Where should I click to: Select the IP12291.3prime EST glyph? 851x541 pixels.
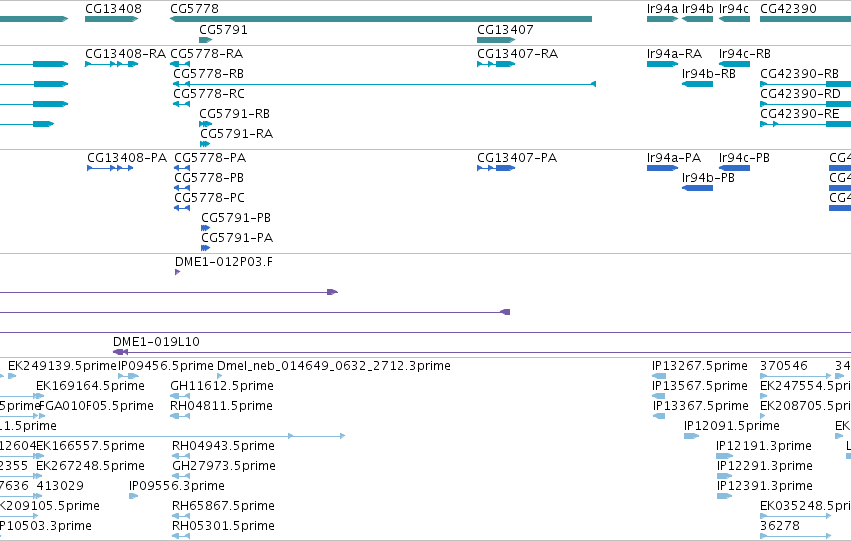pos(725,476)
